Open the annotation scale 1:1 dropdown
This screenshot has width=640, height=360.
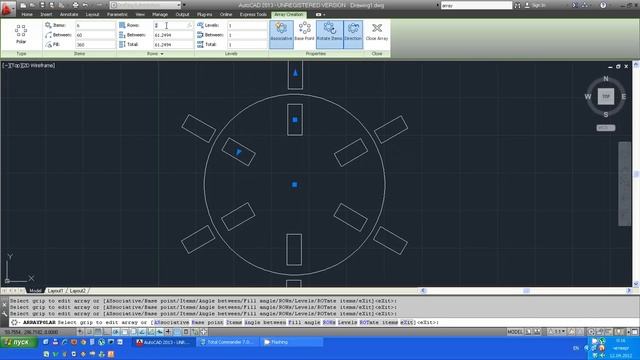[558, 332]
